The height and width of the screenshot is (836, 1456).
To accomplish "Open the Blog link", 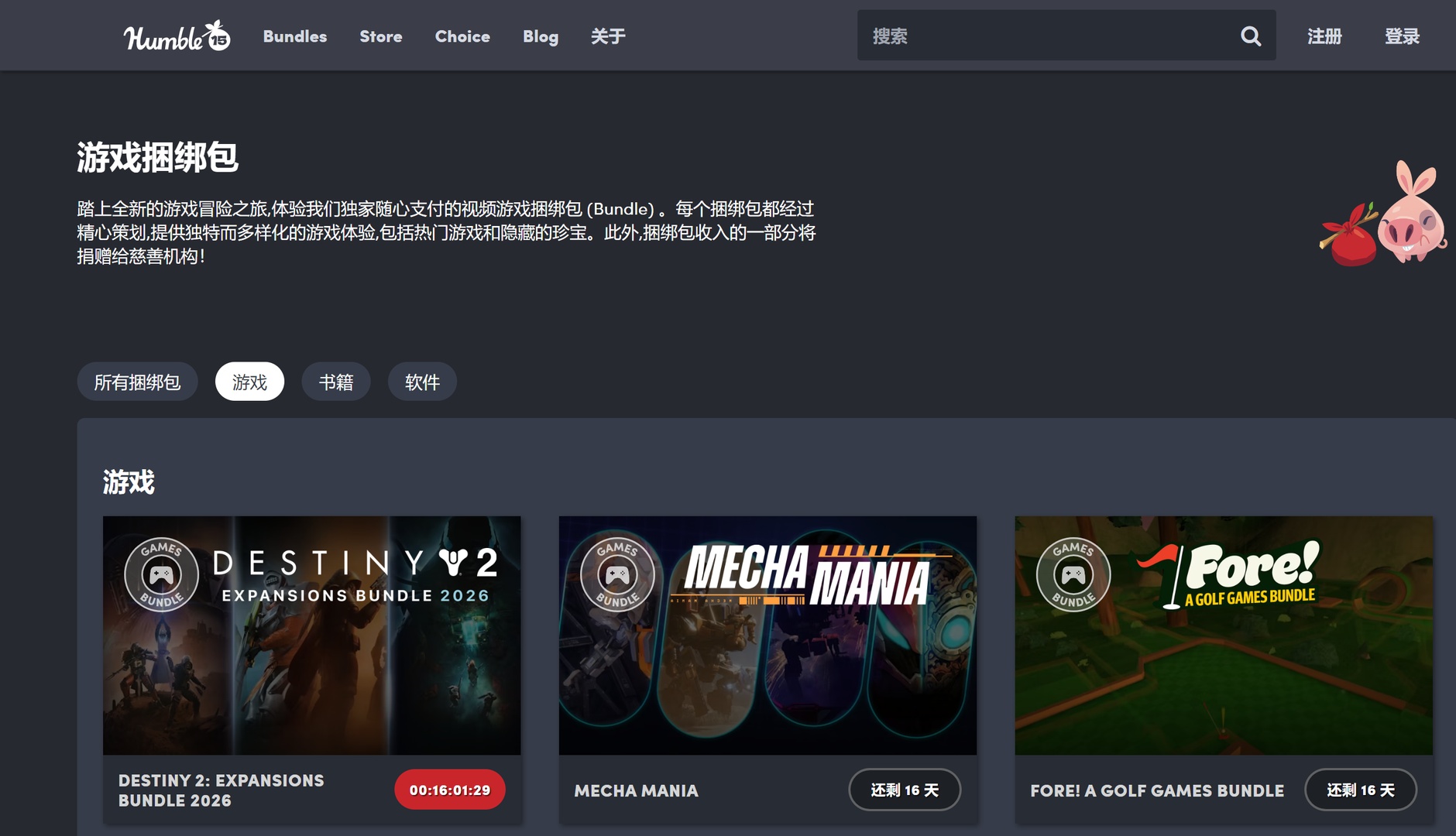I will coord(540,36).
